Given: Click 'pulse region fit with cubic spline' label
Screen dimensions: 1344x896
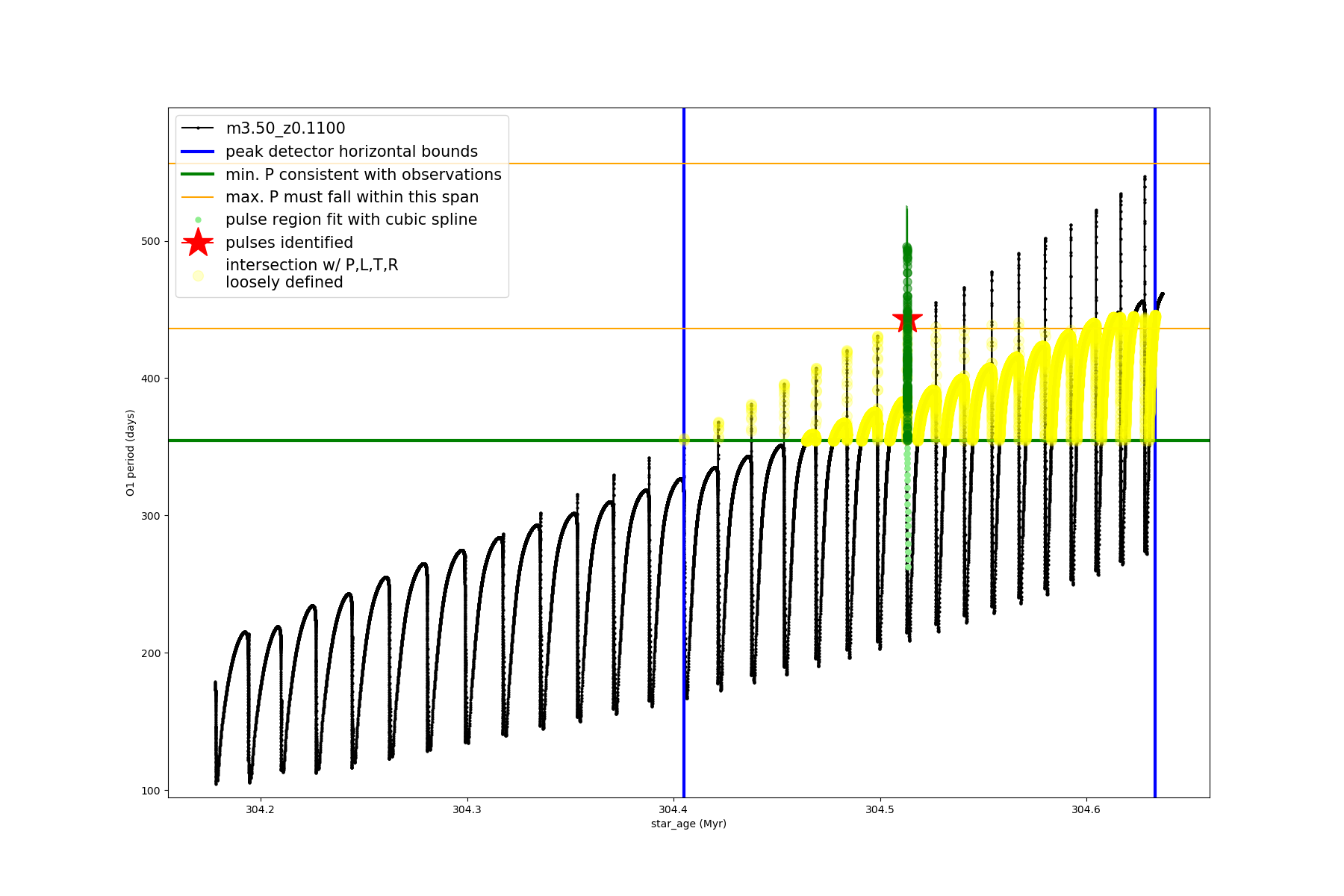Looking at the screenshot, I should (351, 220).
